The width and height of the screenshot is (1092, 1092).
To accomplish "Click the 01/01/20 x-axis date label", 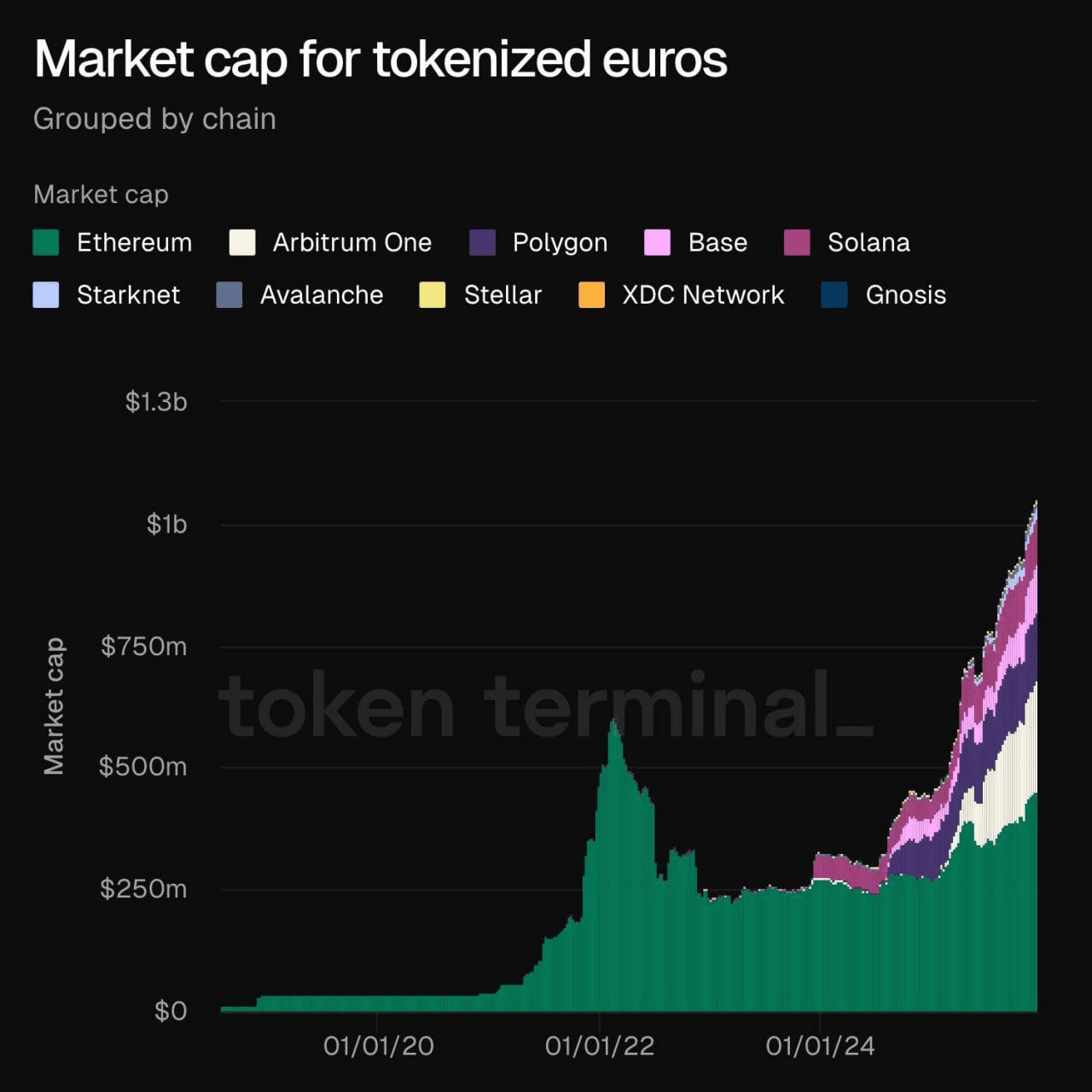I will coord(378,1046).
